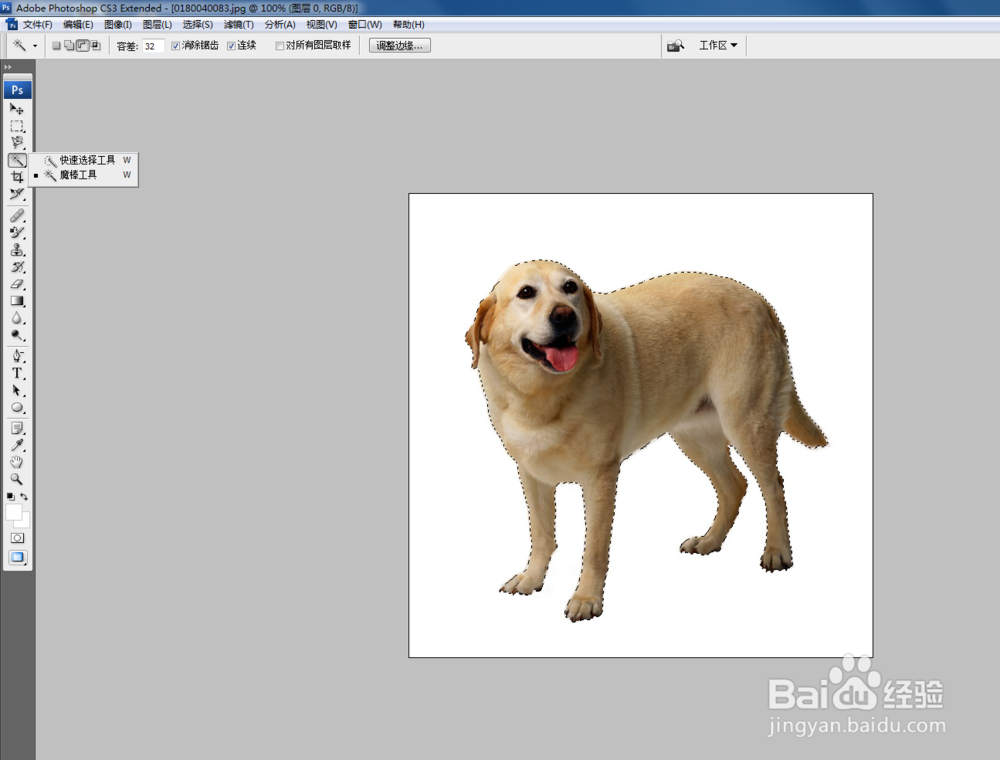Viewport: 1000px width, 760px height.
Task: Click the Zoom magnifier tool
Action: (x=17, y=479)
